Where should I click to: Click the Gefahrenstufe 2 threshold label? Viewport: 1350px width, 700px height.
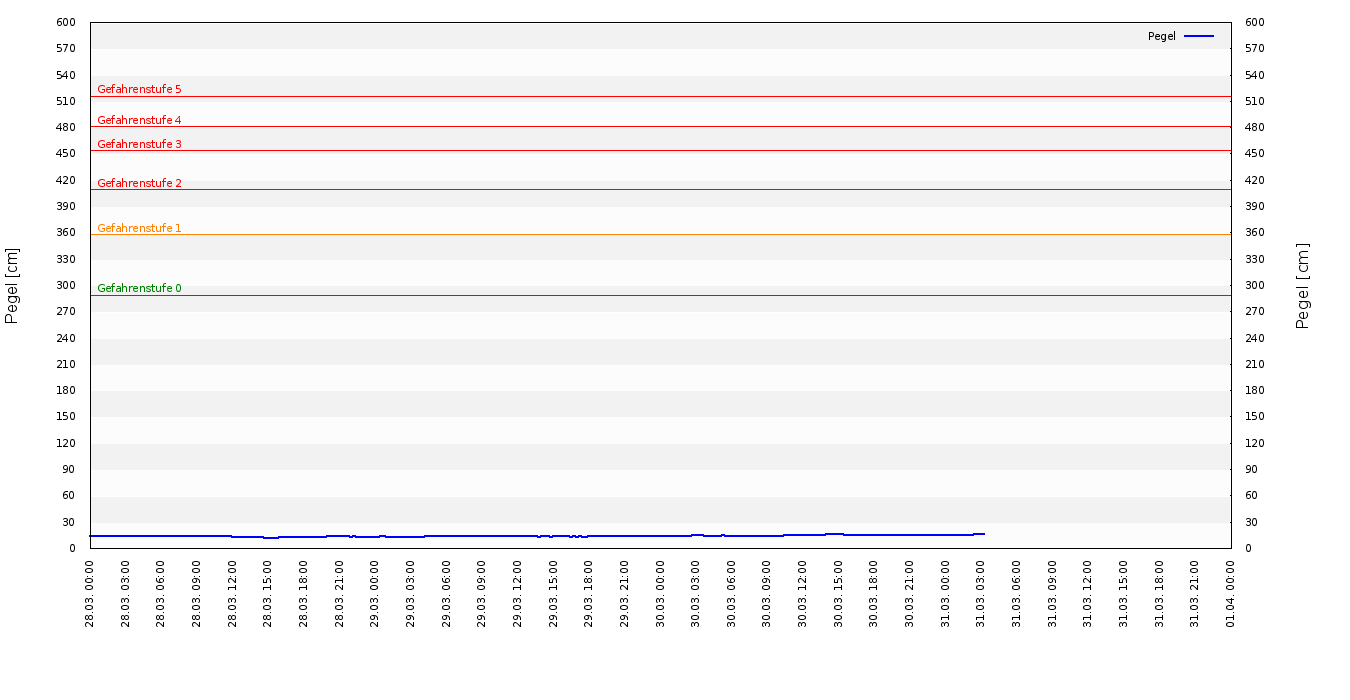tap(139, 183)
